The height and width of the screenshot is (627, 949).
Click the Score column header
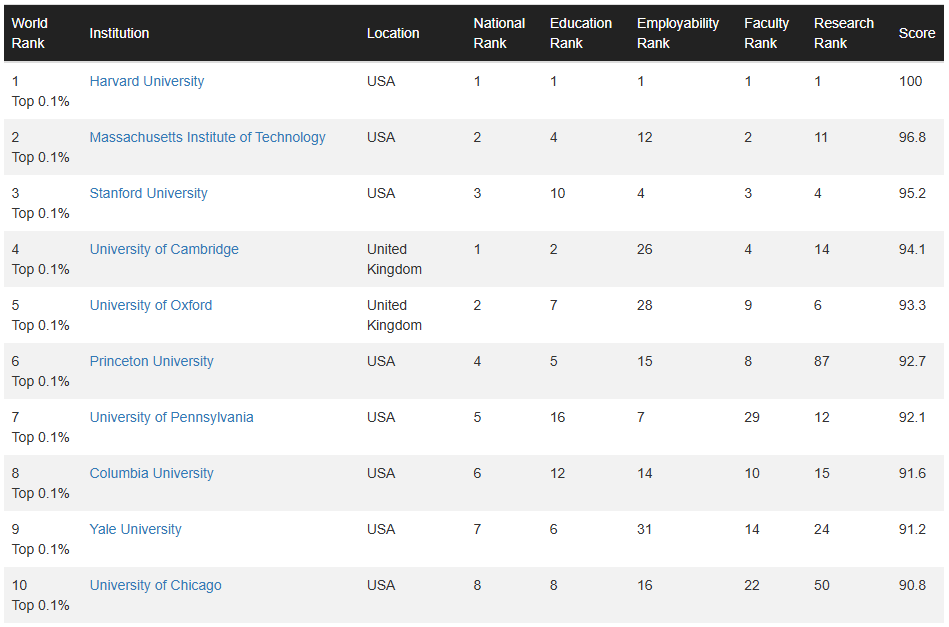[916, 33]
